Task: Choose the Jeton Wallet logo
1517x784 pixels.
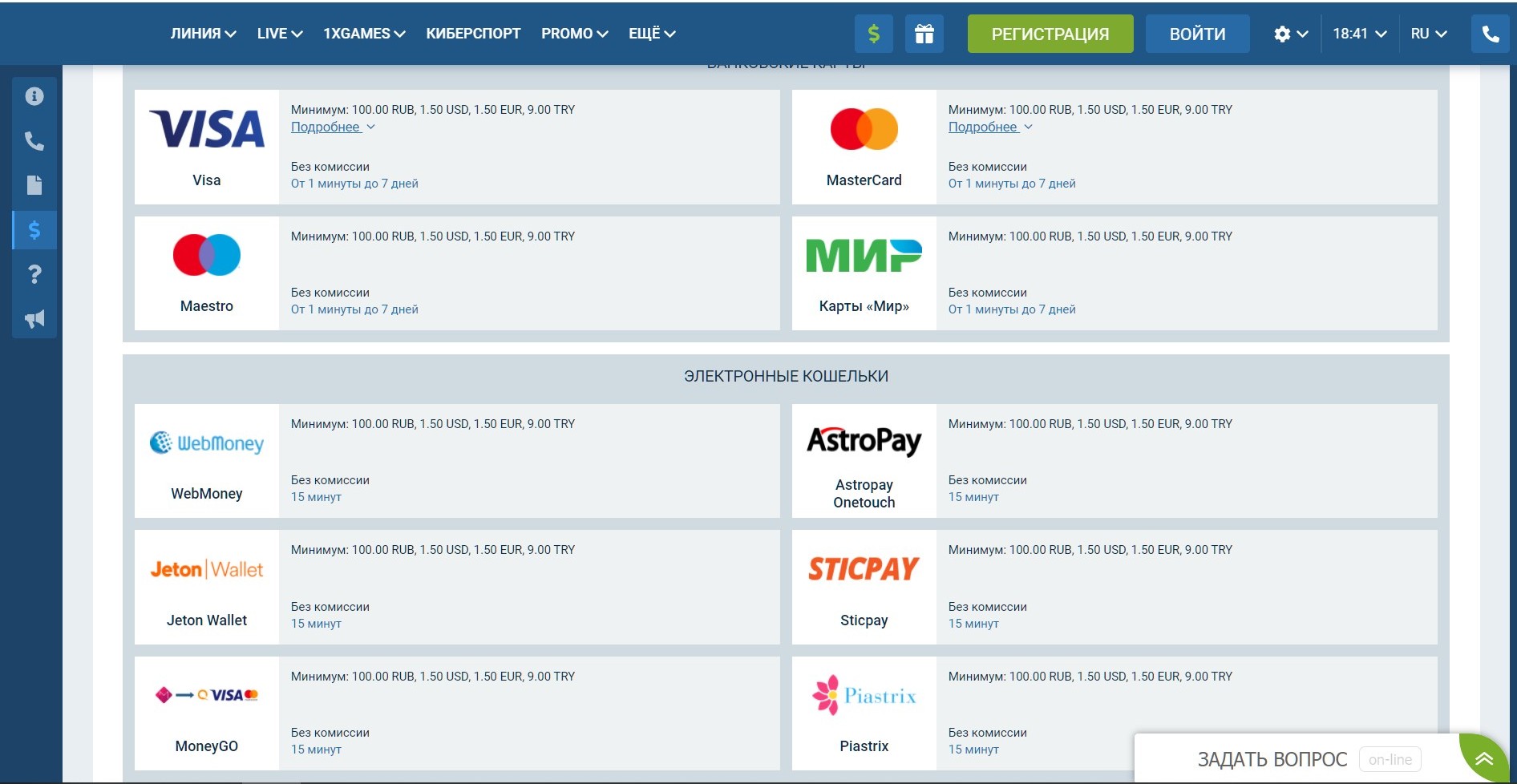Action: (207, 569)
